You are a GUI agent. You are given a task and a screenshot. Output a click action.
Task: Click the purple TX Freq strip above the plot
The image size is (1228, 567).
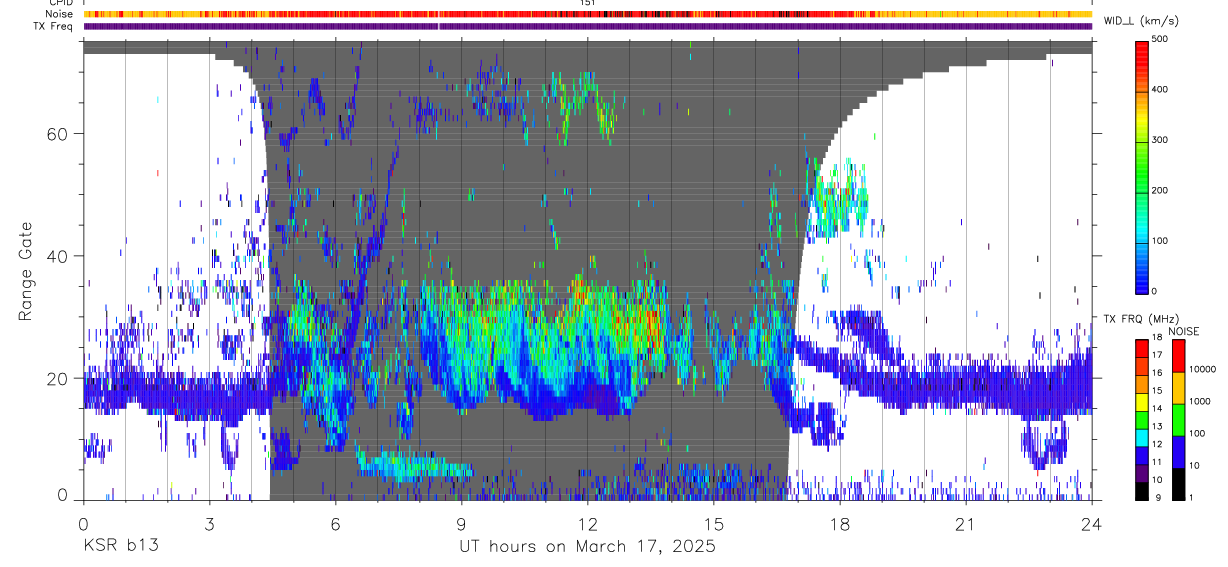click(x=588, y=26)
